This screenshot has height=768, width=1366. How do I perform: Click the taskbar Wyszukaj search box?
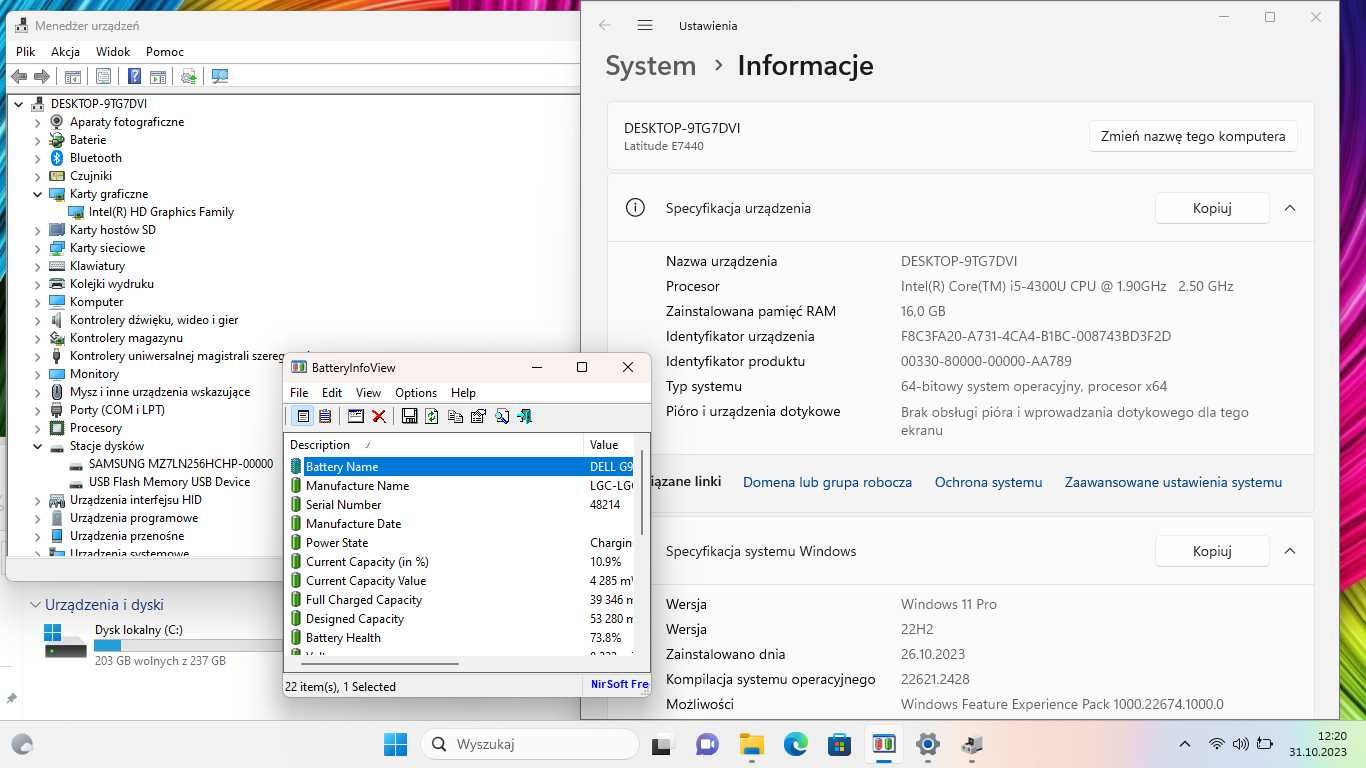point(530,744)
